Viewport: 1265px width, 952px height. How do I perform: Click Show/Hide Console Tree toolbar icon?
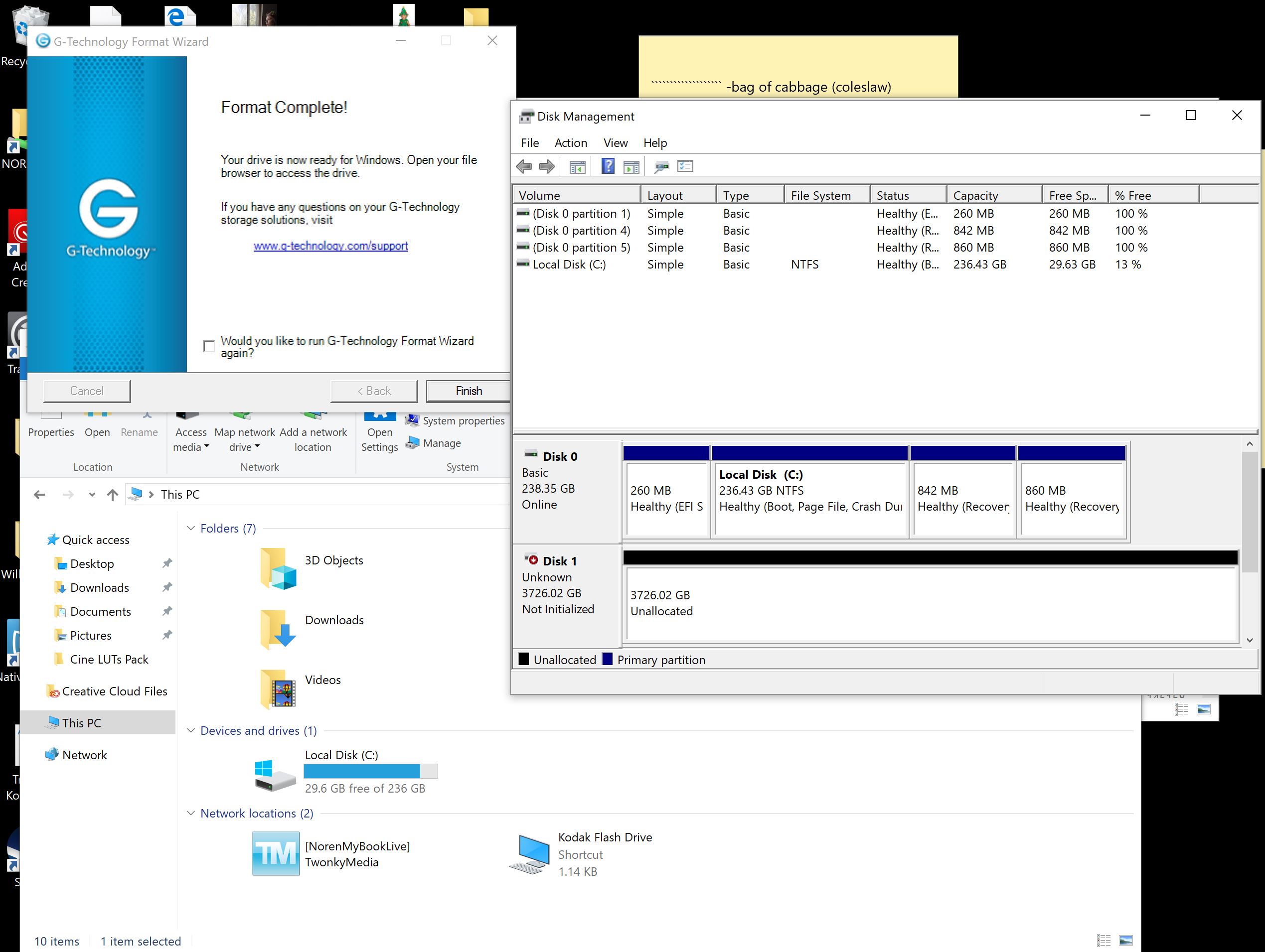coord(577,167)
